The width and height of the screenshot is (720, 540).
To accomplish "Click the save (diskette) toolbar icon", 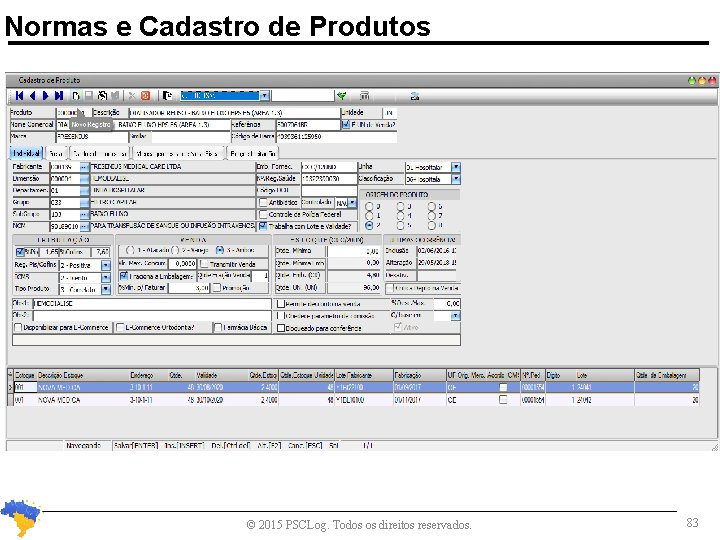I will click(89, 96).
